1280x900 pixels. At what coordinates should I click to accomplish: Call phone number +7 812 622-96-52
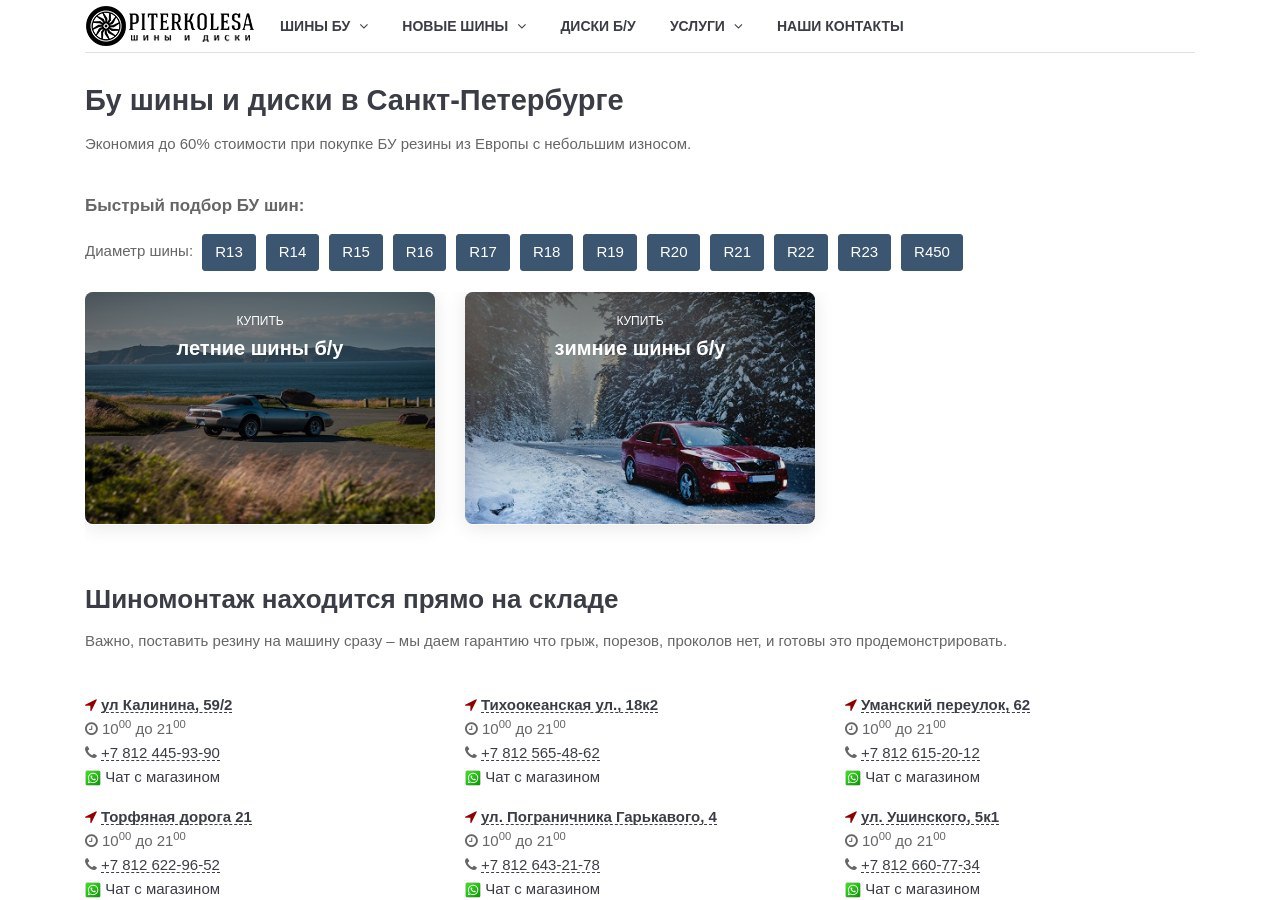pyautogui.click(x=160, y=865)
